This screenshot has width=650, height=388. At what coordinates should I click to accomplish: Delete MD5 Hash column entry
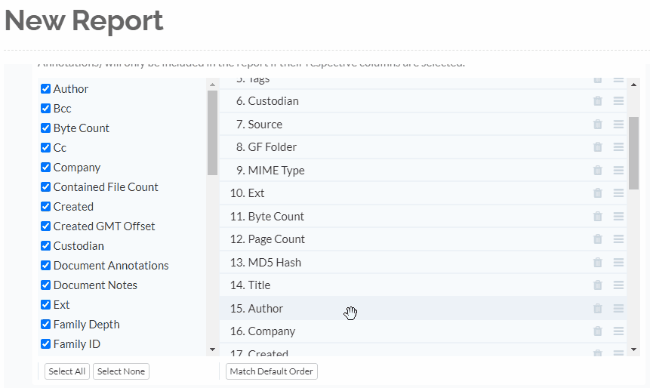coord(597,262)
